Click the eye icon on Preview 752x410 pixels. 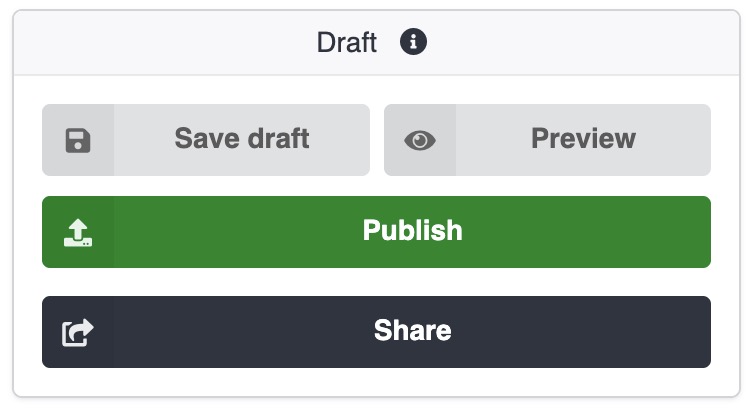click(420, 140)
